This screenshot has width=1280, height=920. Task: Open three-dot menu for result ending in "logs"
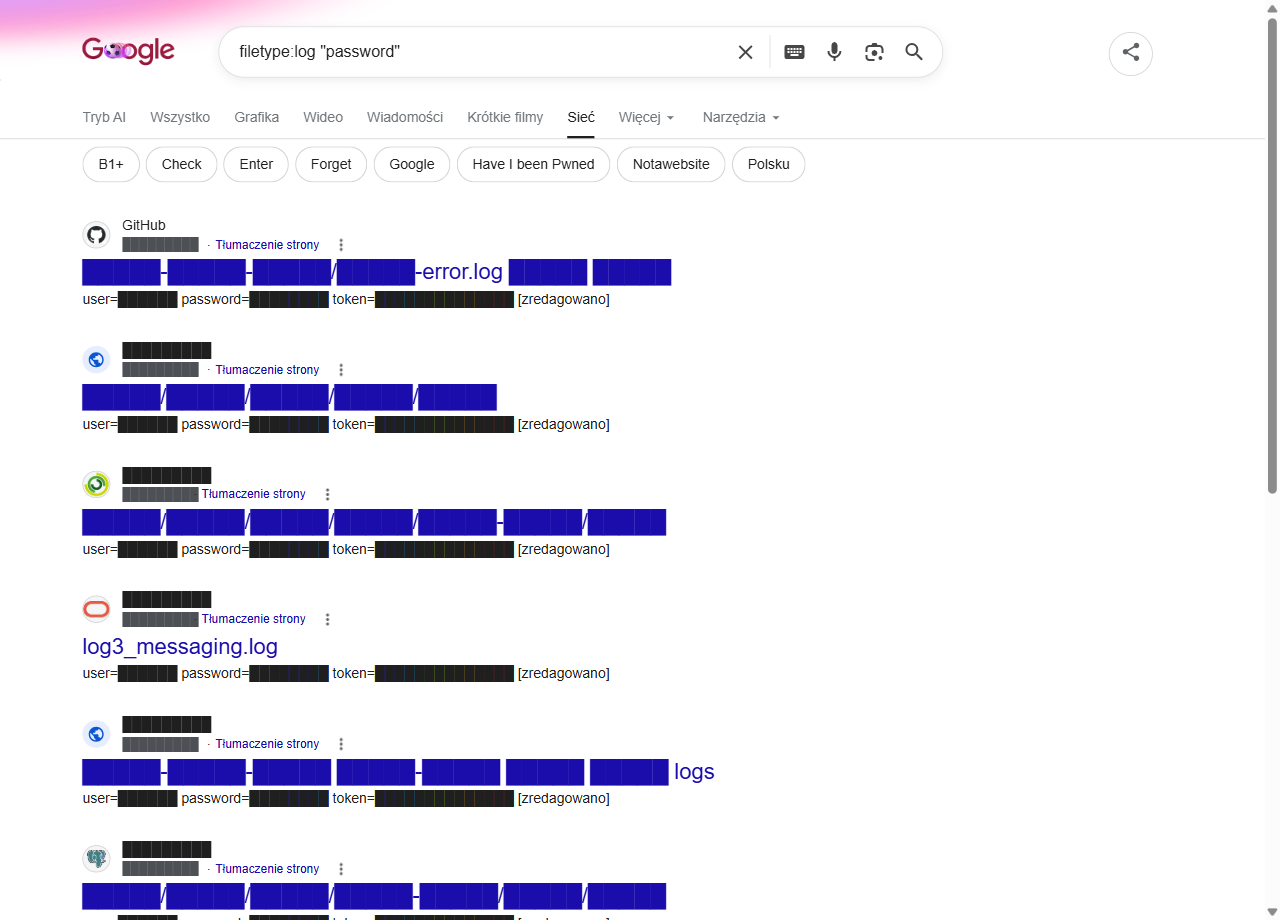(x=341, y=744)
